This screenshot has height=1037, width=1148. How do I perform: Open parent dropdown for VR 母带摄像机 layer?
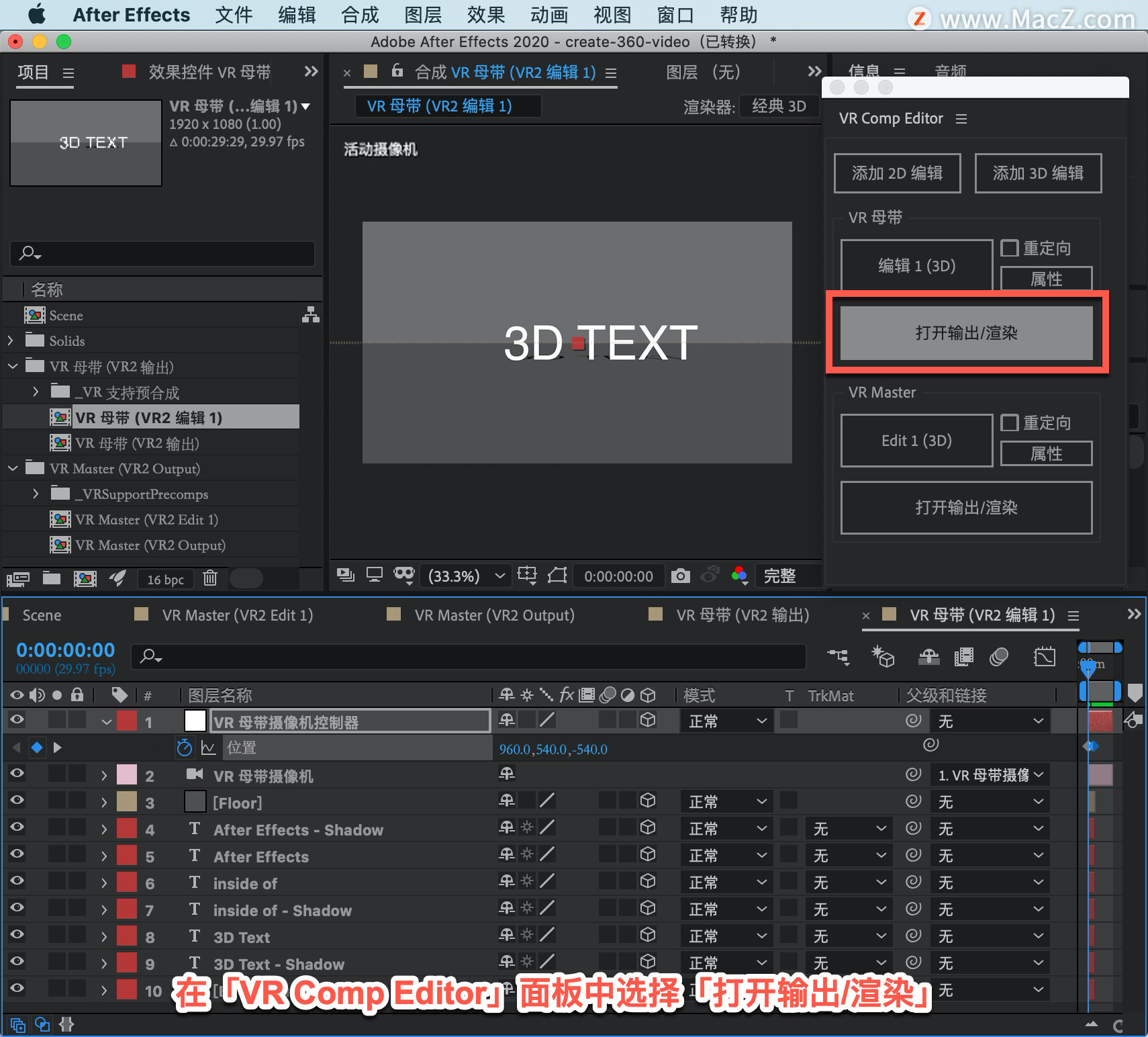[x=990, y=775]
